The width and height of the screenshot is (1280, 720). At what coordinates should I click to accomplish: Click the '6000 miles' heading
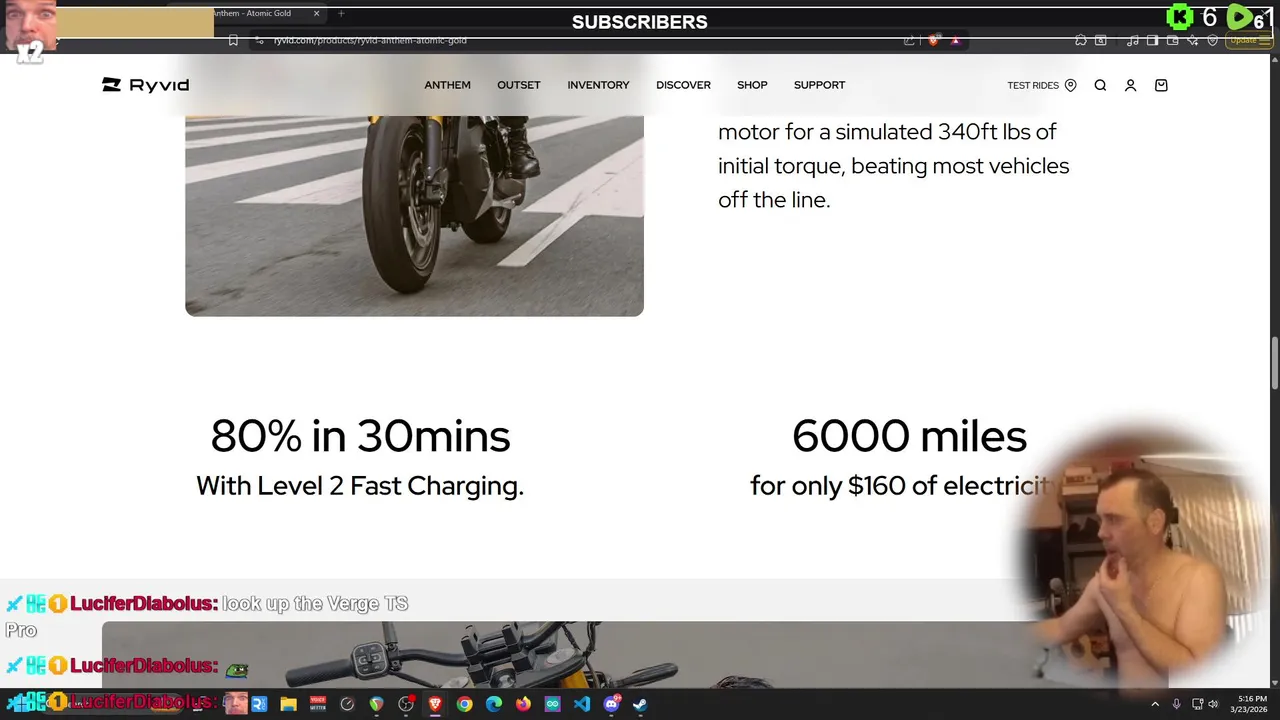click(x=909, y=436)
